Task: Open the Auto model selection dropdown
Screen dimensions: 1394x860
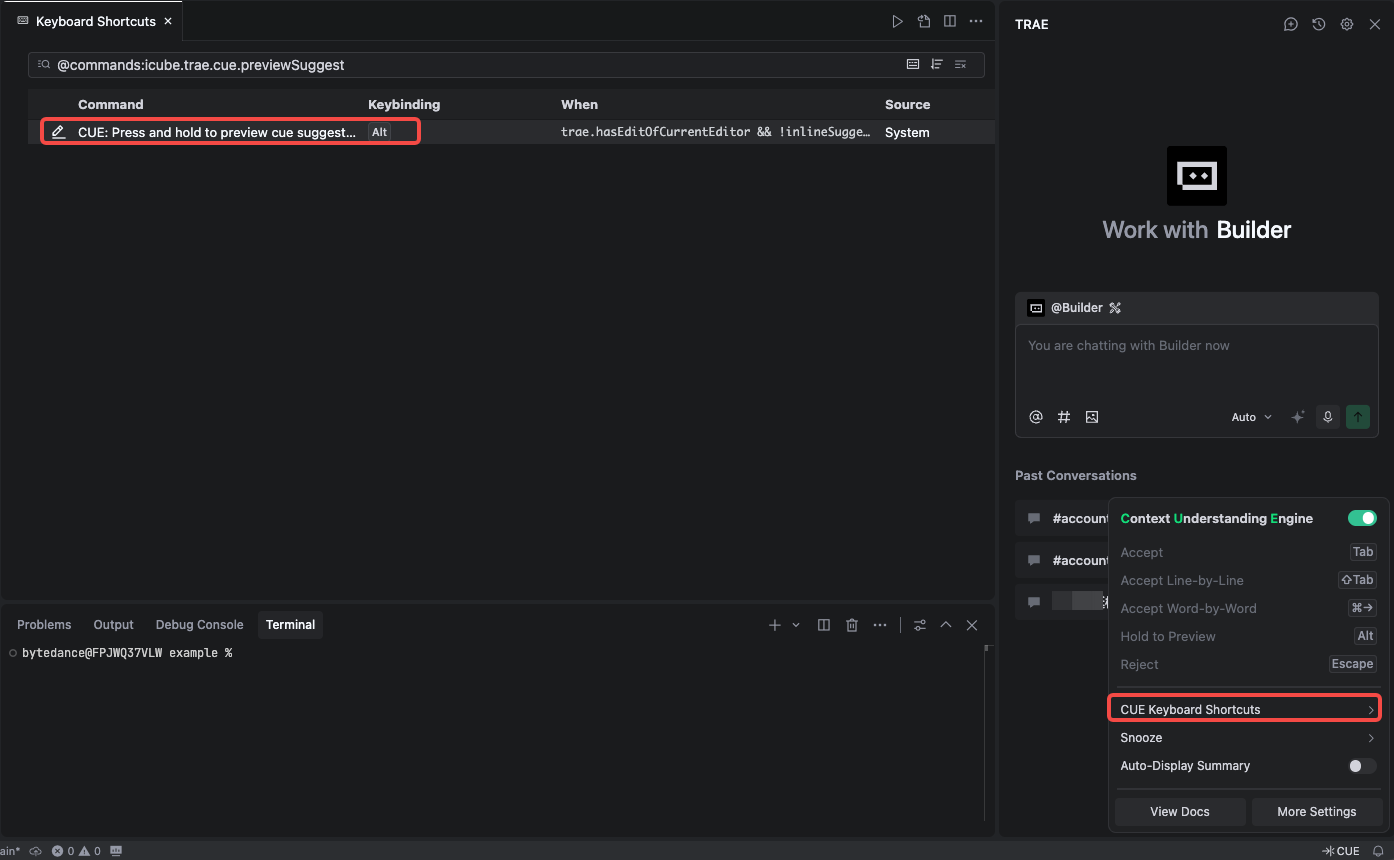Action: click(1250, 417)
